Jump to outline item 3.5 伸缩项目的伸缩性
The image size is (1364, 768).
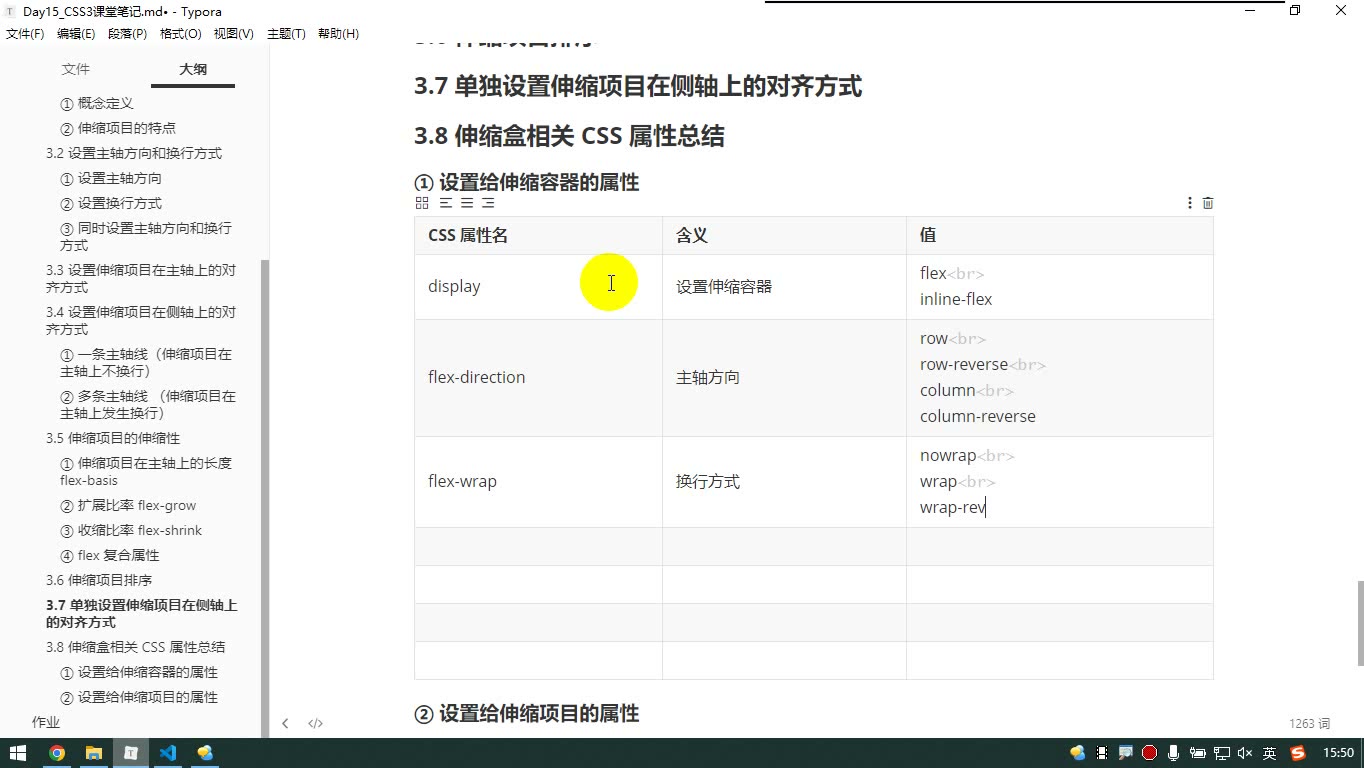(113, 438)
